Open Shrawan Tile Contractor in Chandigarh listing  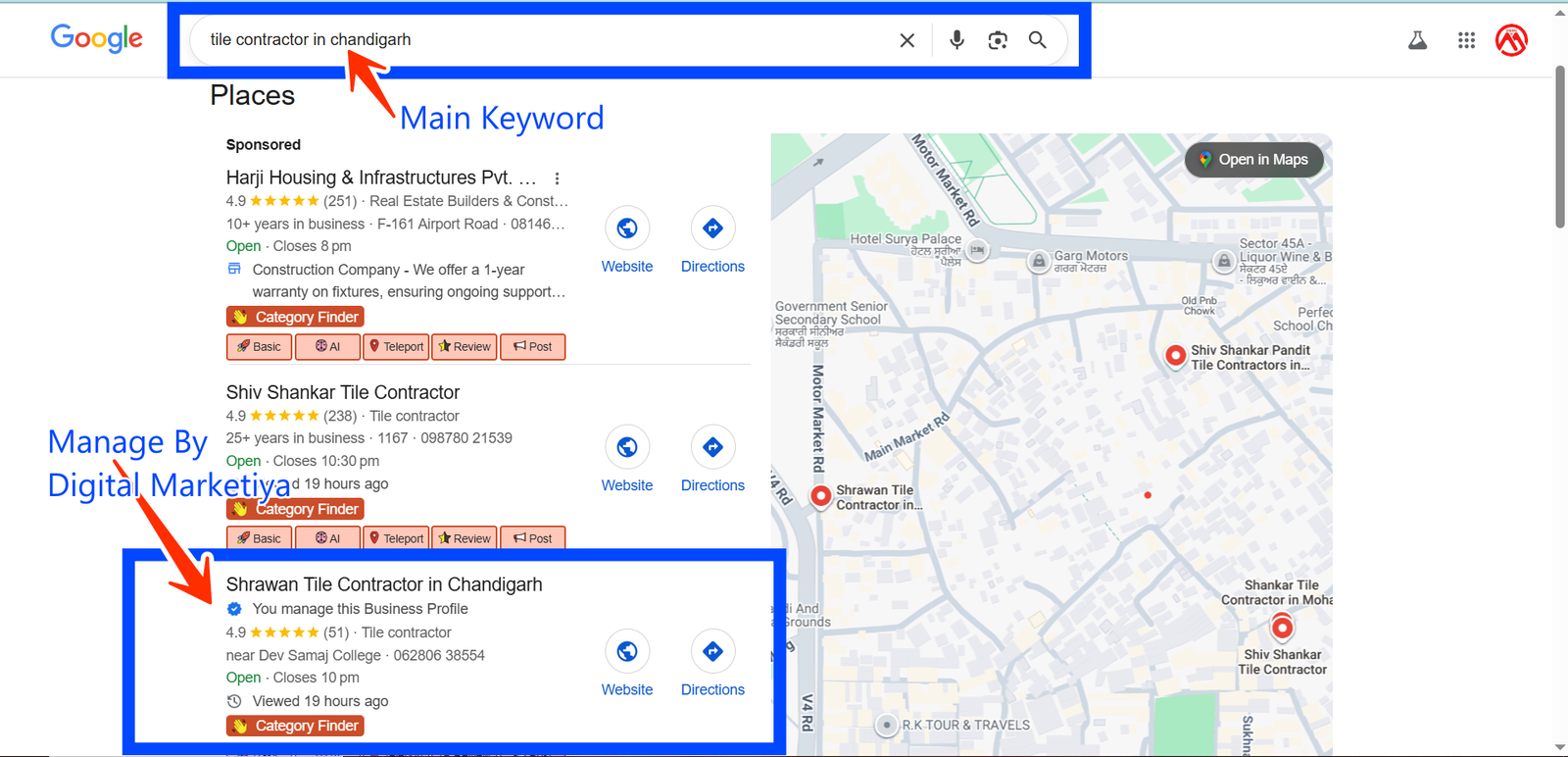coord(384,584)
